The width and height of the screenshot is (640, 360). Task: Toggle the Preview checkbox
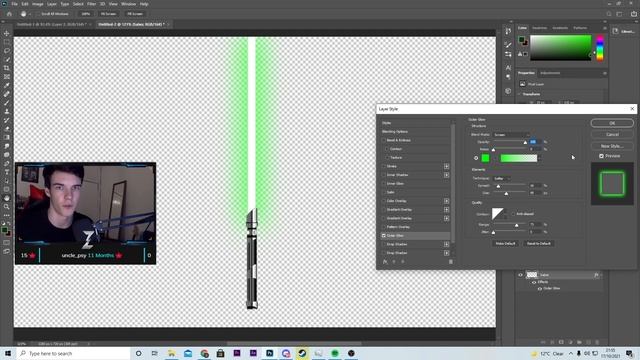(601, 156)
